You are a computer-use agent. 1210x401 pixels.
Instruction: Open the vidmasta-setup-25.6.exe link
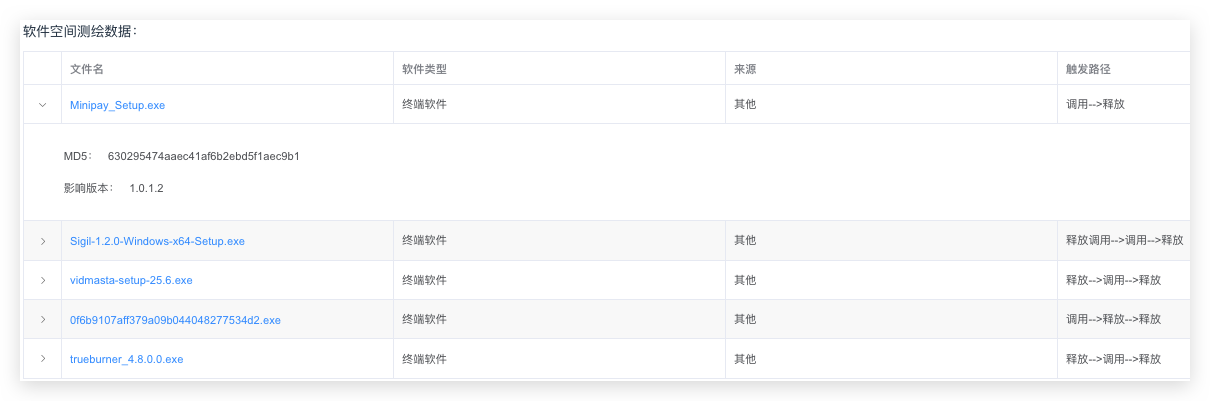point(131,280)
